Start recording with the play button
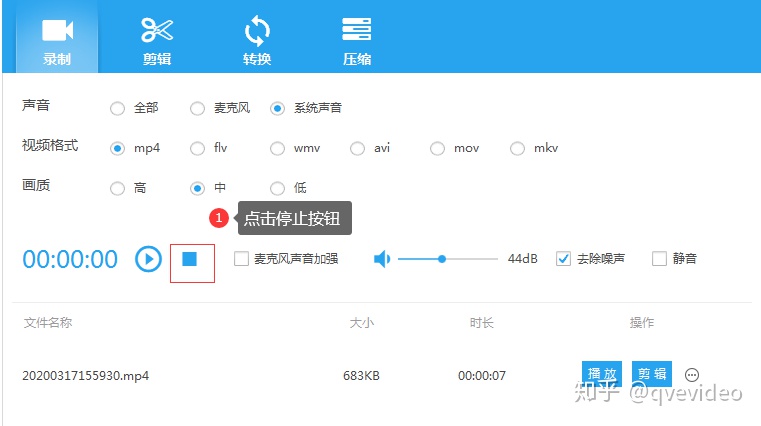The width and height of the screenshot is (761, 426). tap(149, 259)
